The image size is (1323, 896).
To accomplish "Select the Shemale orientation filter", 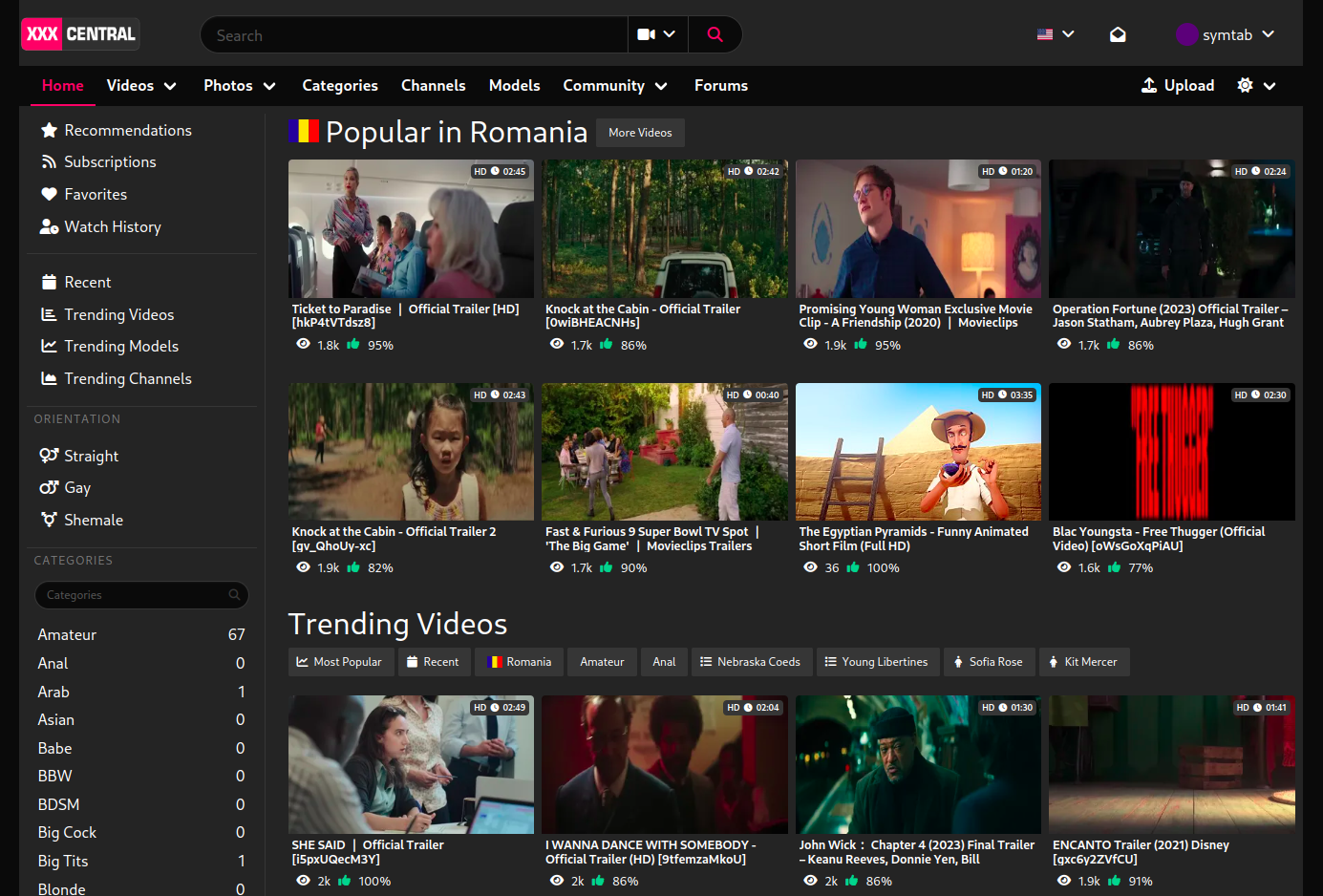I will pos(82,520).
